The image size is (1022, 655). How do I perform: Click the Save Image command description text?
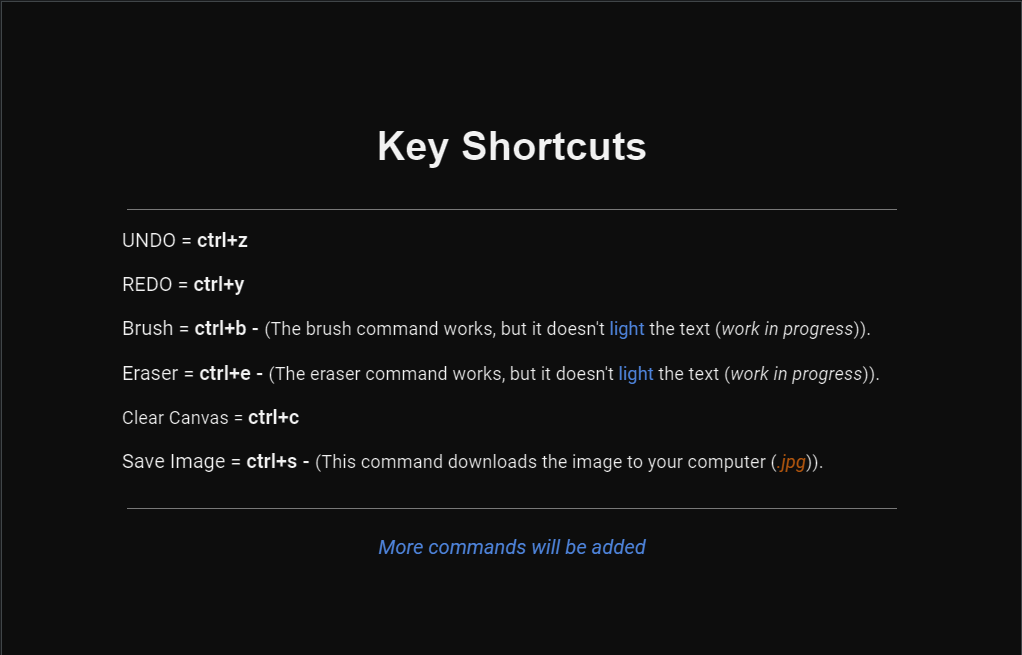(x=569, y=462)
